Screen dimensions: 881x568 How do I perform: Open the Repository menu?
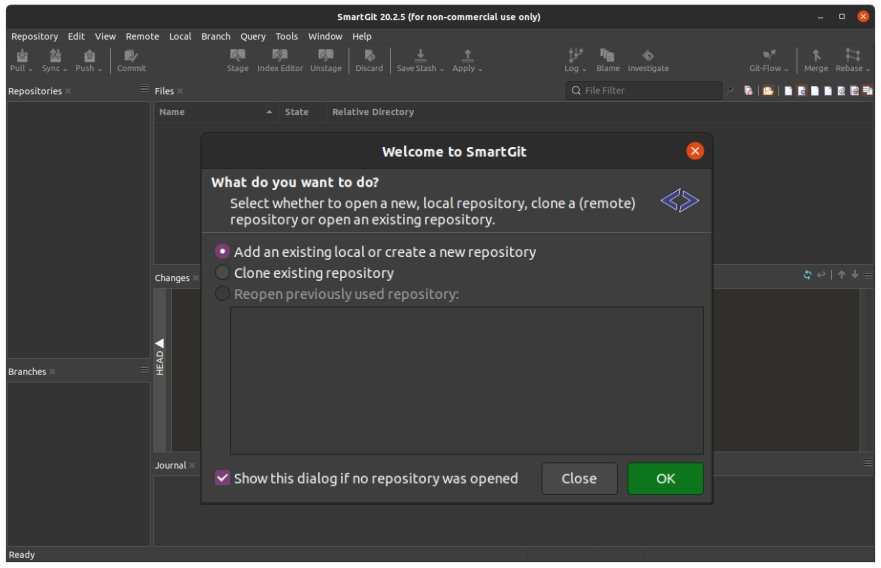coord(34,37)
